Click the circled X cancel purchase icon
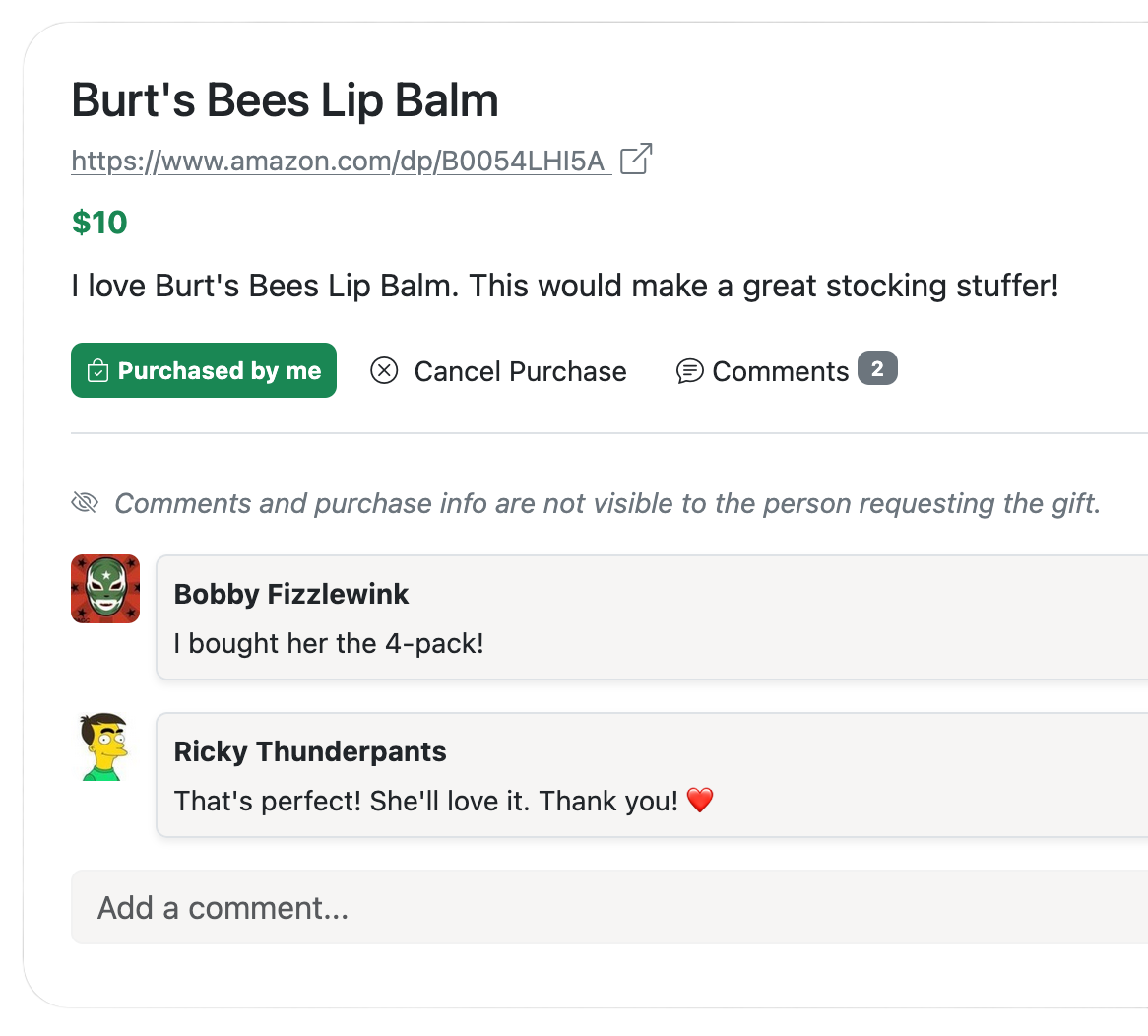The width and height of the screenshot is (1148, 1036). point(384,370)
